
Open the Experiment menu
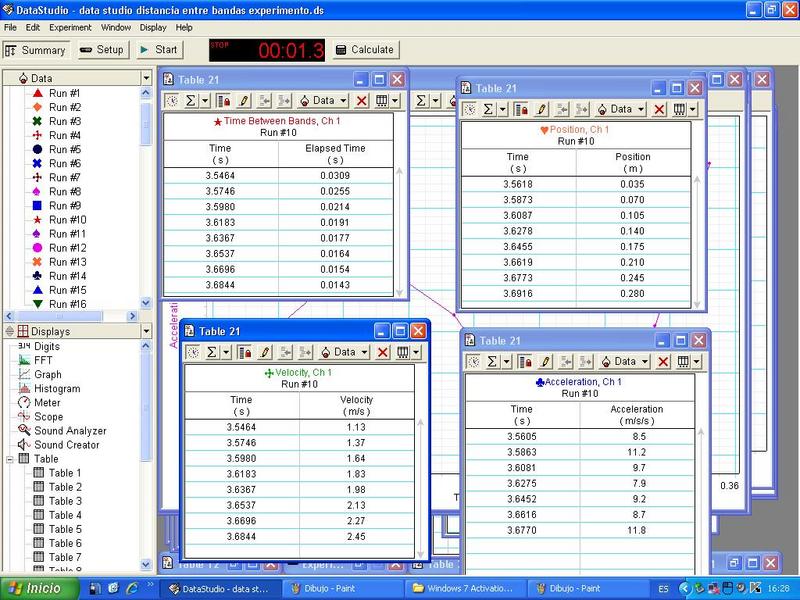coord(69,27)
